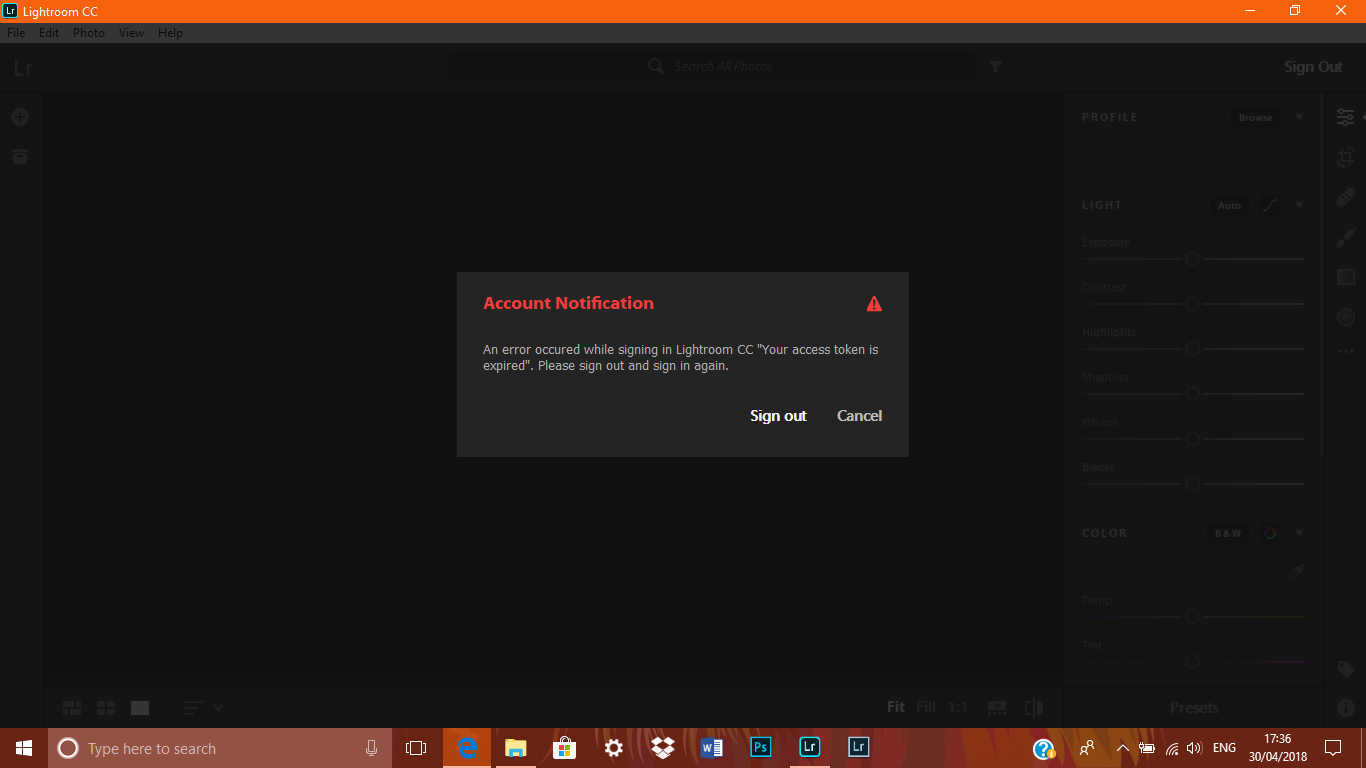Screen dimensions: 1366x768
Task: Select the Healing Brush tool
Action: coord(1346,197)
